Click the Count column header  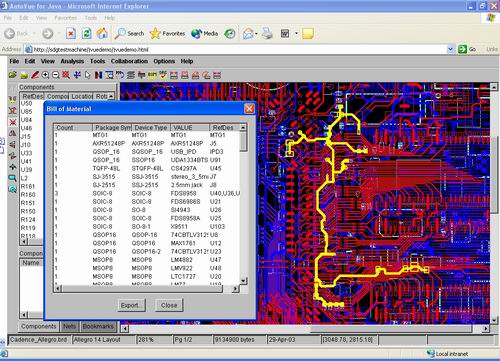(73, 128)
